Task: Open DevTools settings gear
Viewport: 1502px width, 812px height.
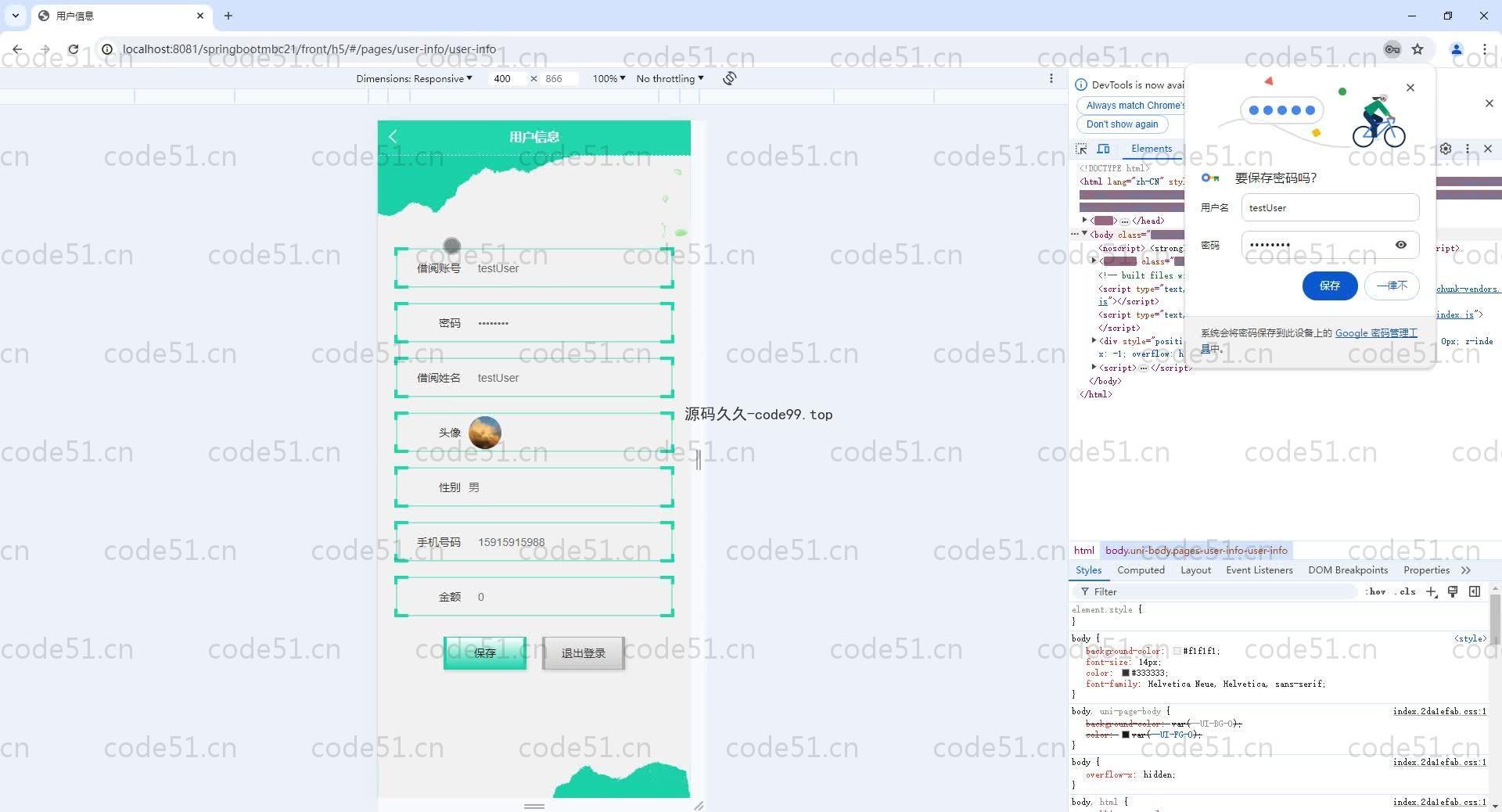Action: click(x=1446, y=149)
